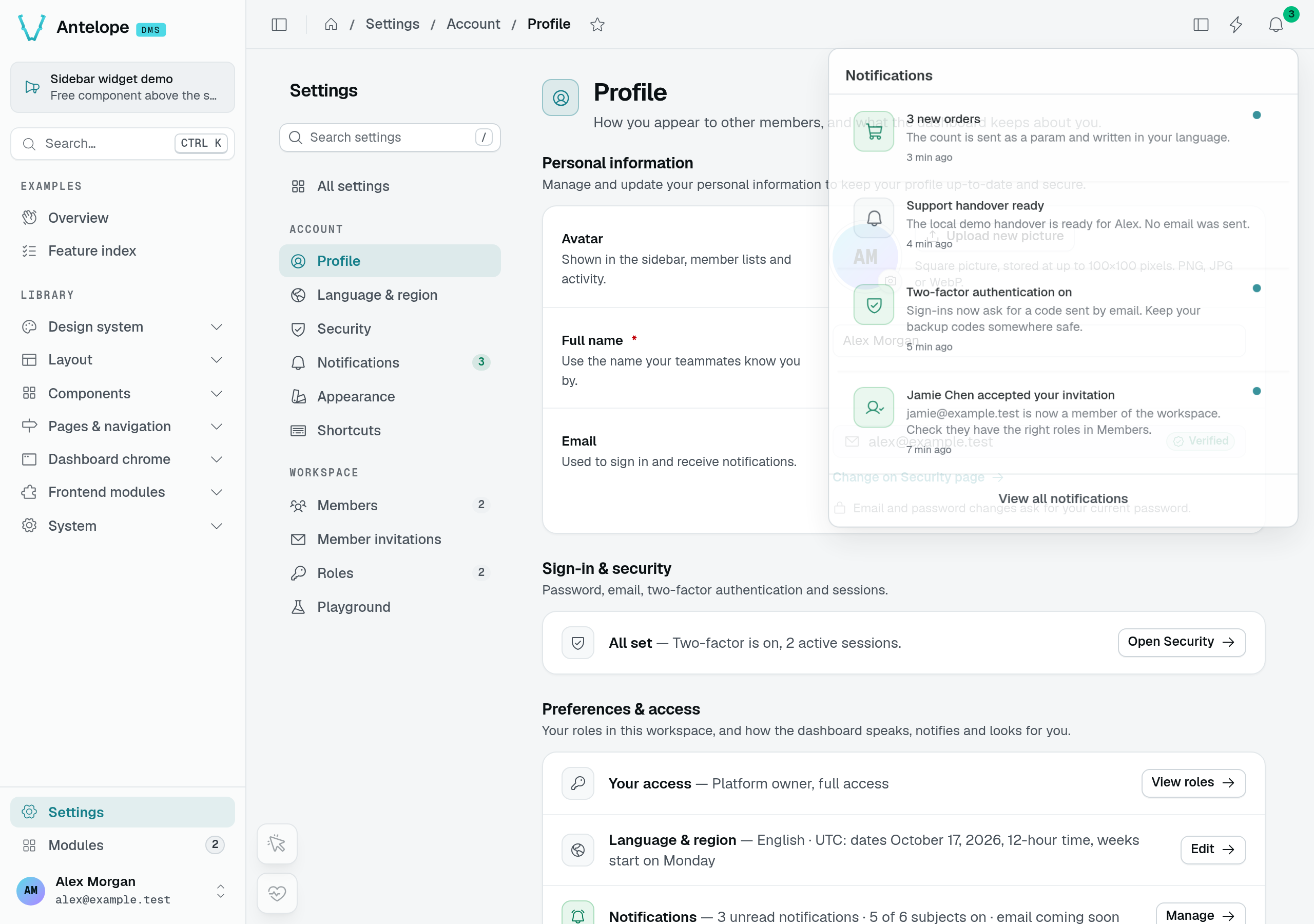Screen dimensions: 1314x924
Task: Go to Shortcuts settings
Action: click(390, 430)
